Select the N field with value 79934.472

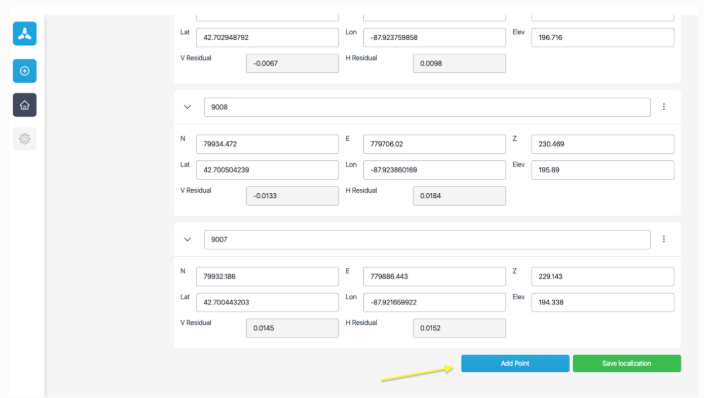(267, 144)
